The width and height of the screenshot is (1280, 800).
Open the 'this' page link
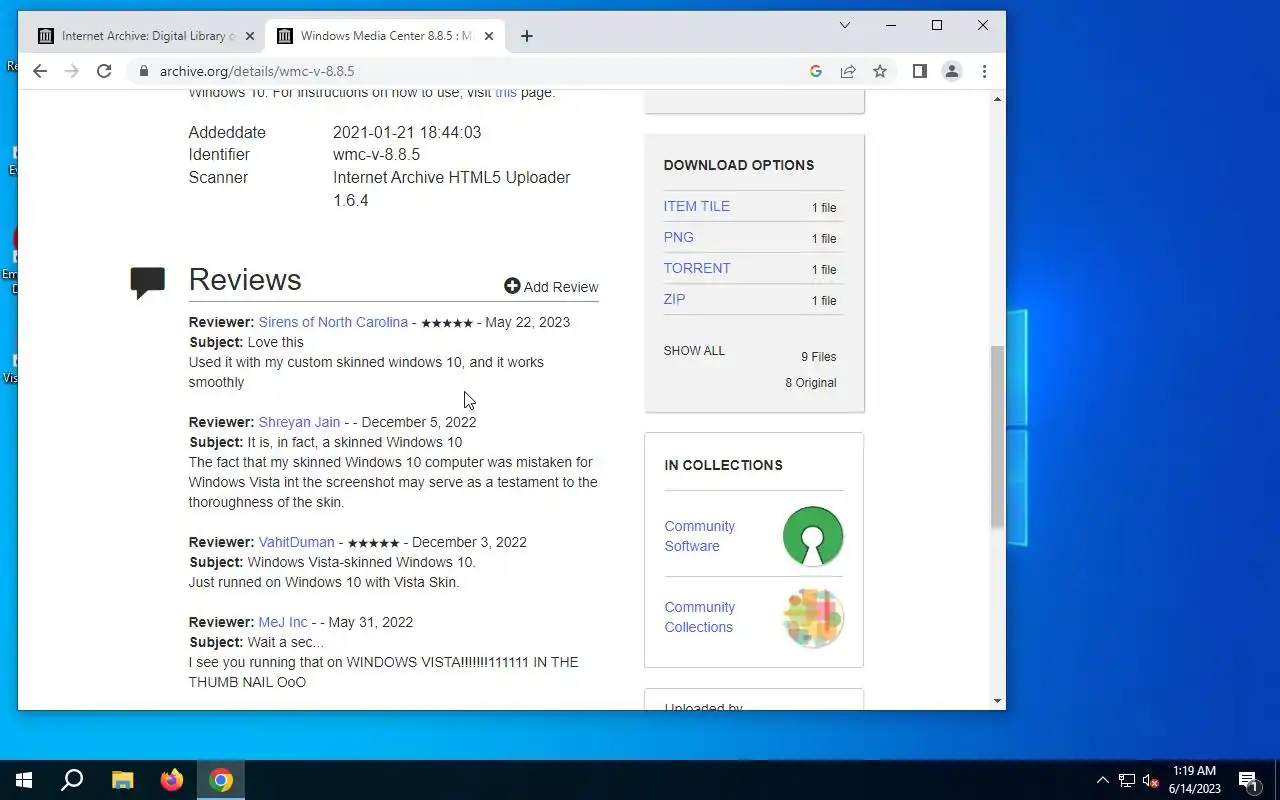click(x=506, y=92)
